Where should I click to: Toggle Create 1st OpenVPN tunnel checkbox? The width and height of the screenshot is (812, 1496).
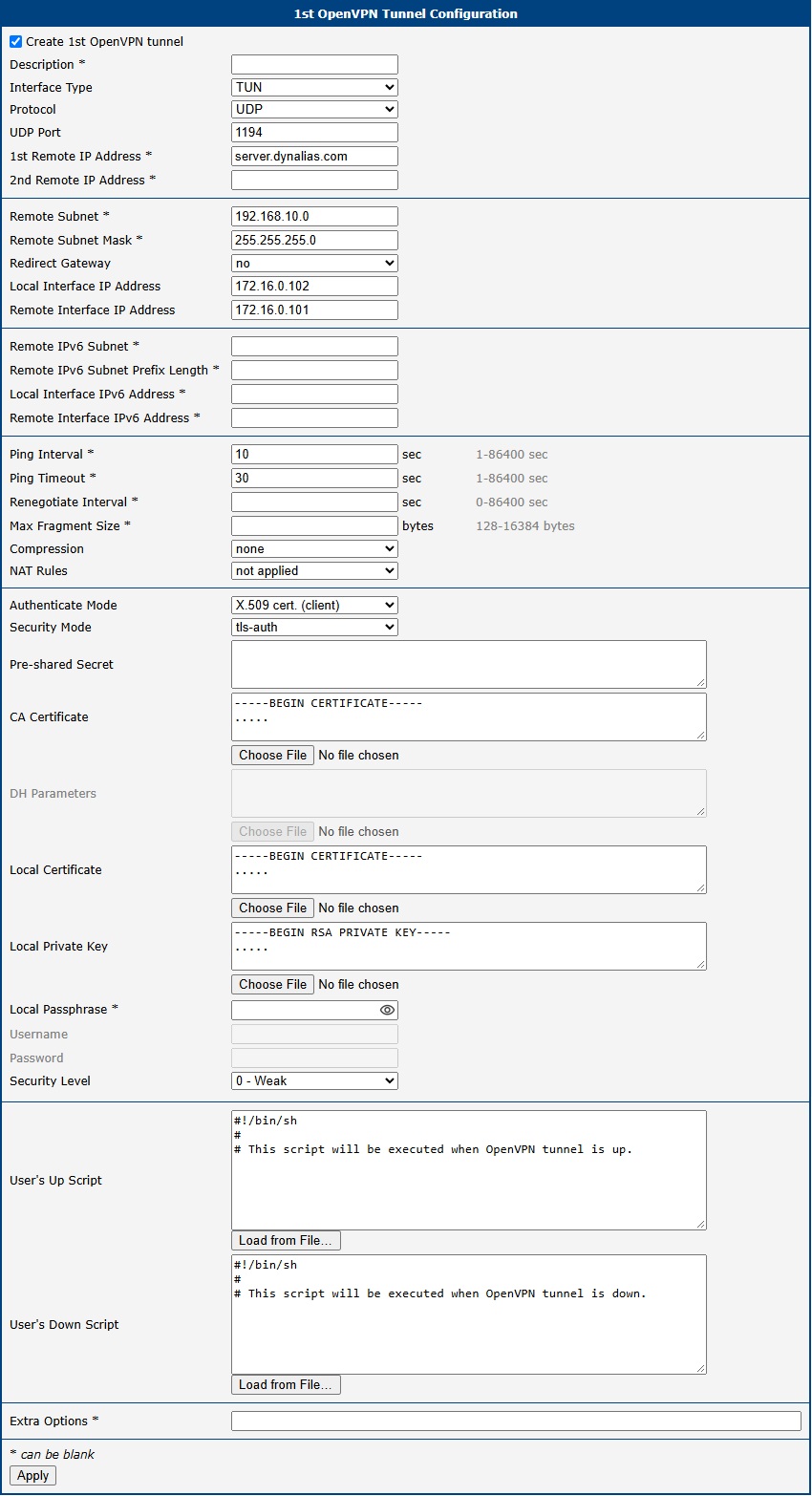pos(15,42)
